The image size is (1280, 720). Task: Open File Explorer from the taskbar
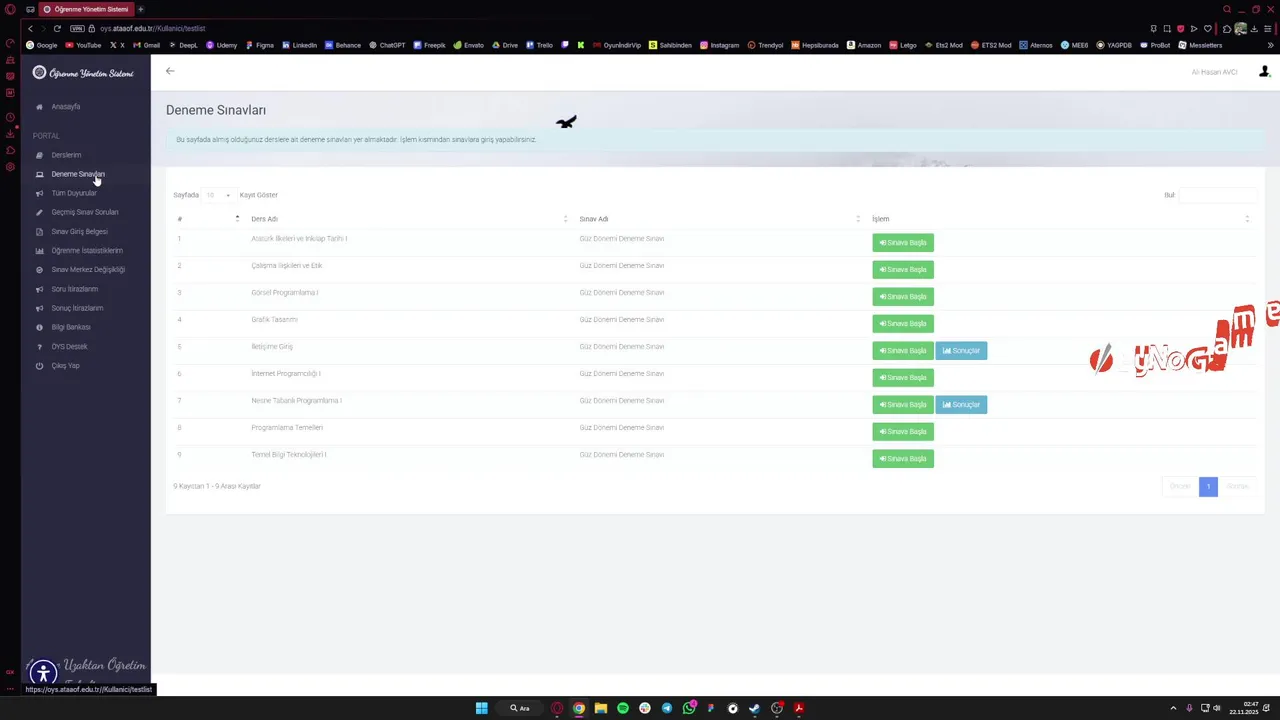[601, 708]
